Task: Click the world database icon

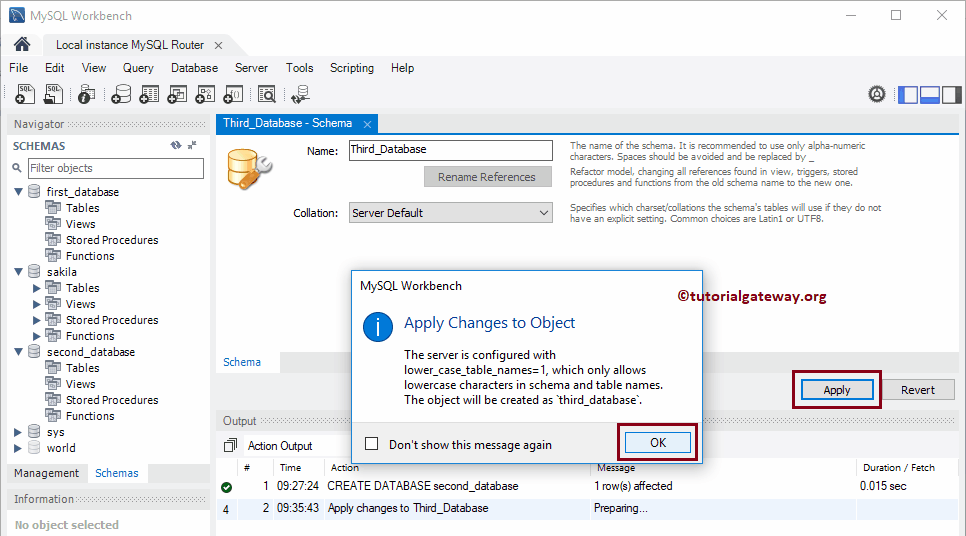Action: click(34, 448)
